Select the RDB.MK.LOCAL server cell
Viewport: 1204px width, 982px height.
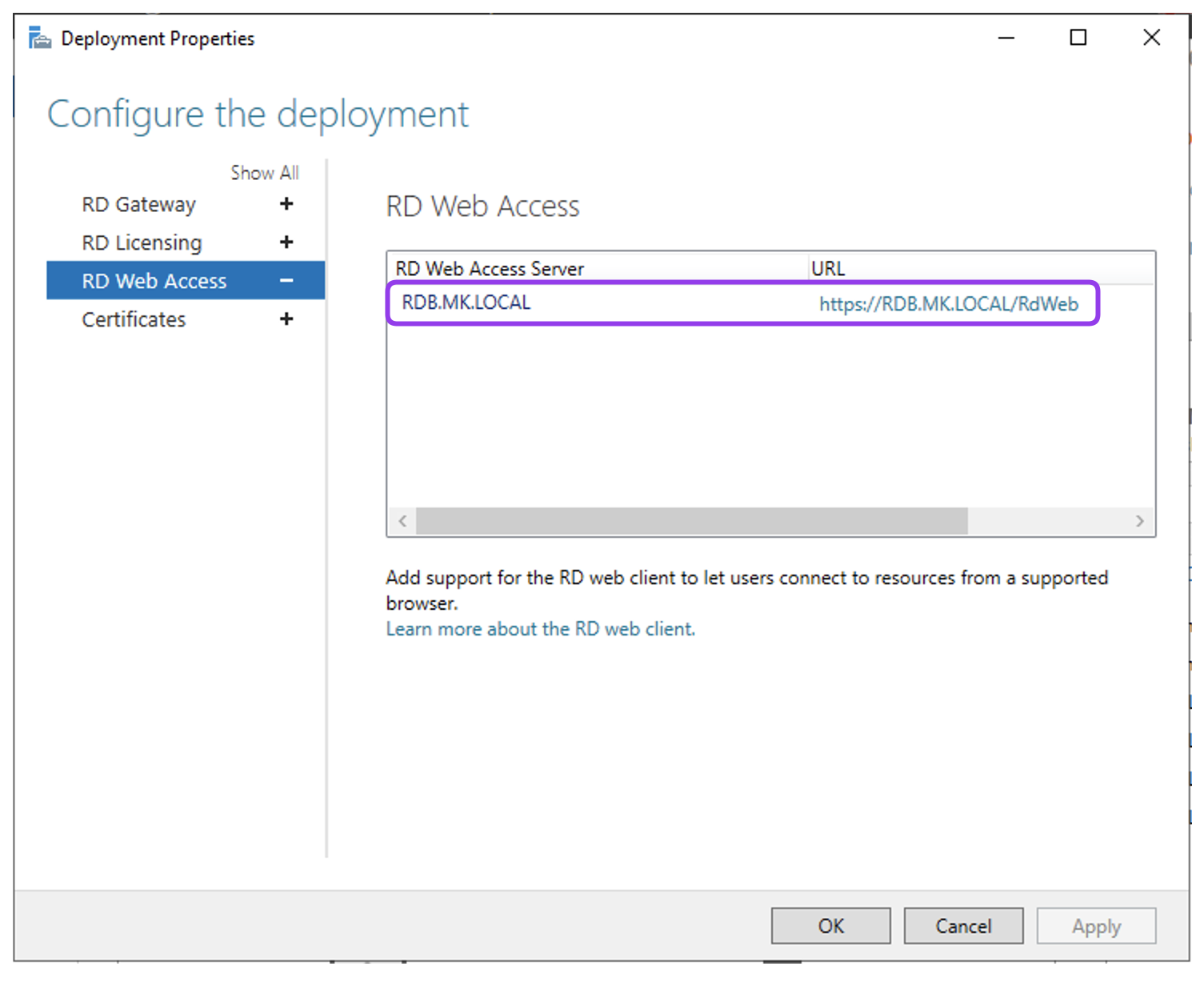(466, 303)
